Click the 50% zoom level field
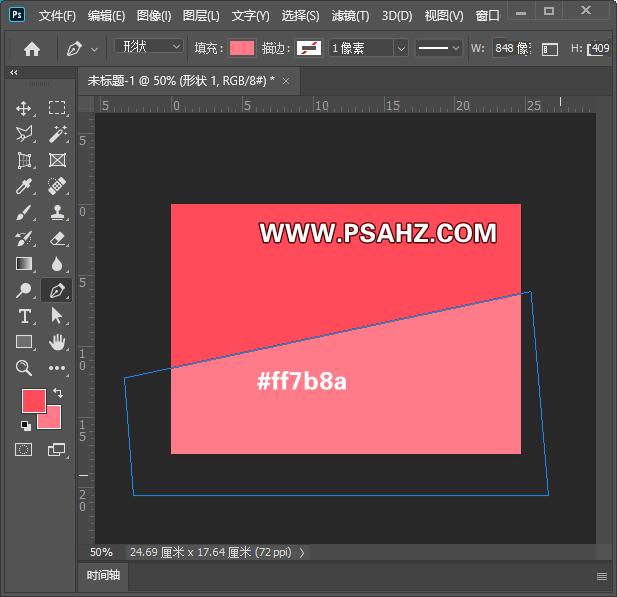This screenshot has width=617, height=597. (101, 553)
